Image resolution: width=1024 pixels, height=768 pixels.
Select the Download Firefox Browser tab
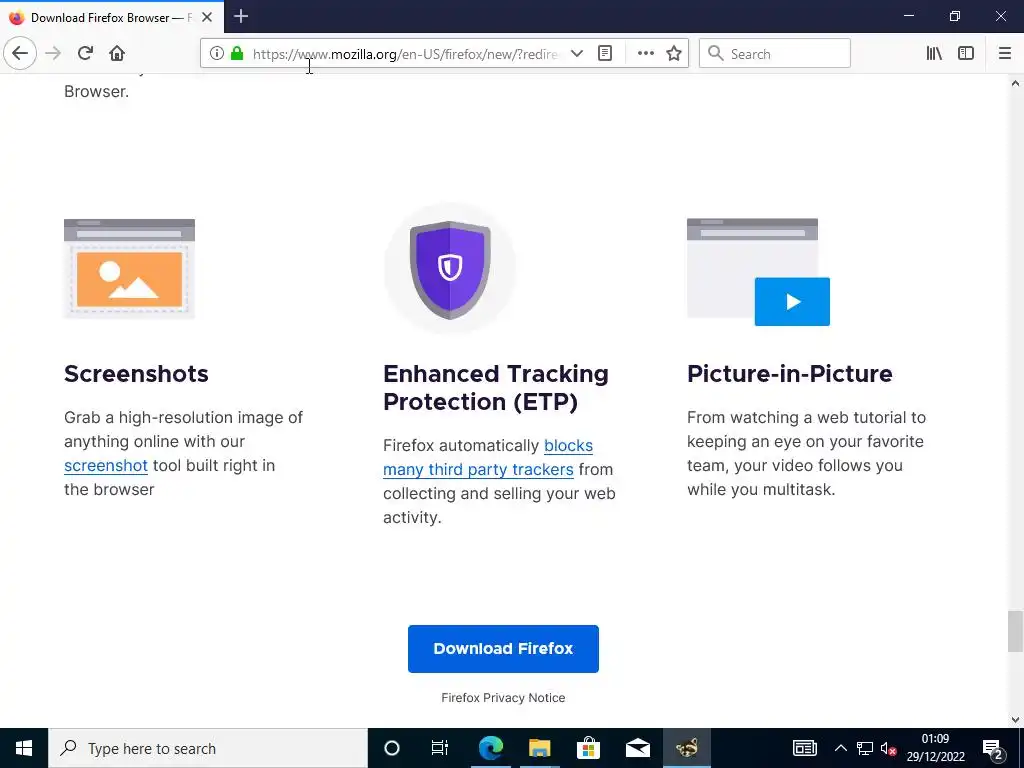tap(112, 17)
